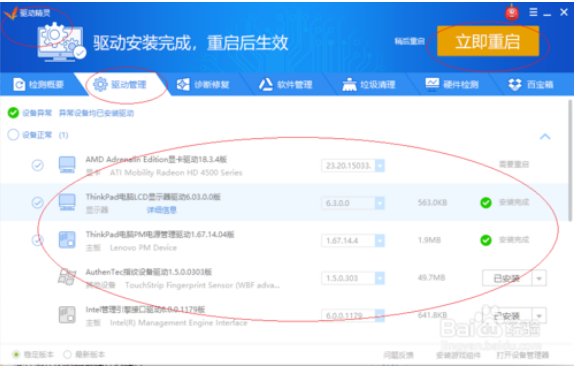Switch to the 百宝箱 tab
The height and width of the screenshot is (367, 580).
531,85
